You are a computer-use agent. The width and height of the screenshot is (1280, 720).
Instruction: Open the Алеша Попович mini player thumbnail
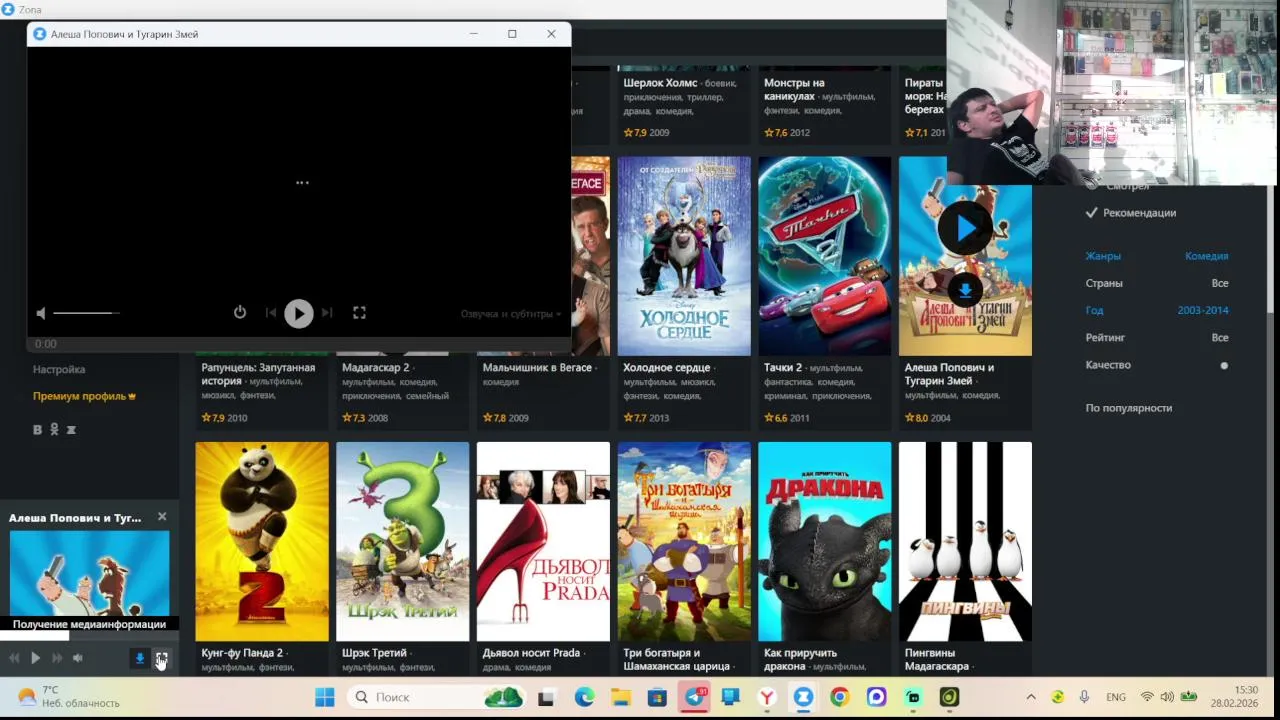[x=89, y=573]
